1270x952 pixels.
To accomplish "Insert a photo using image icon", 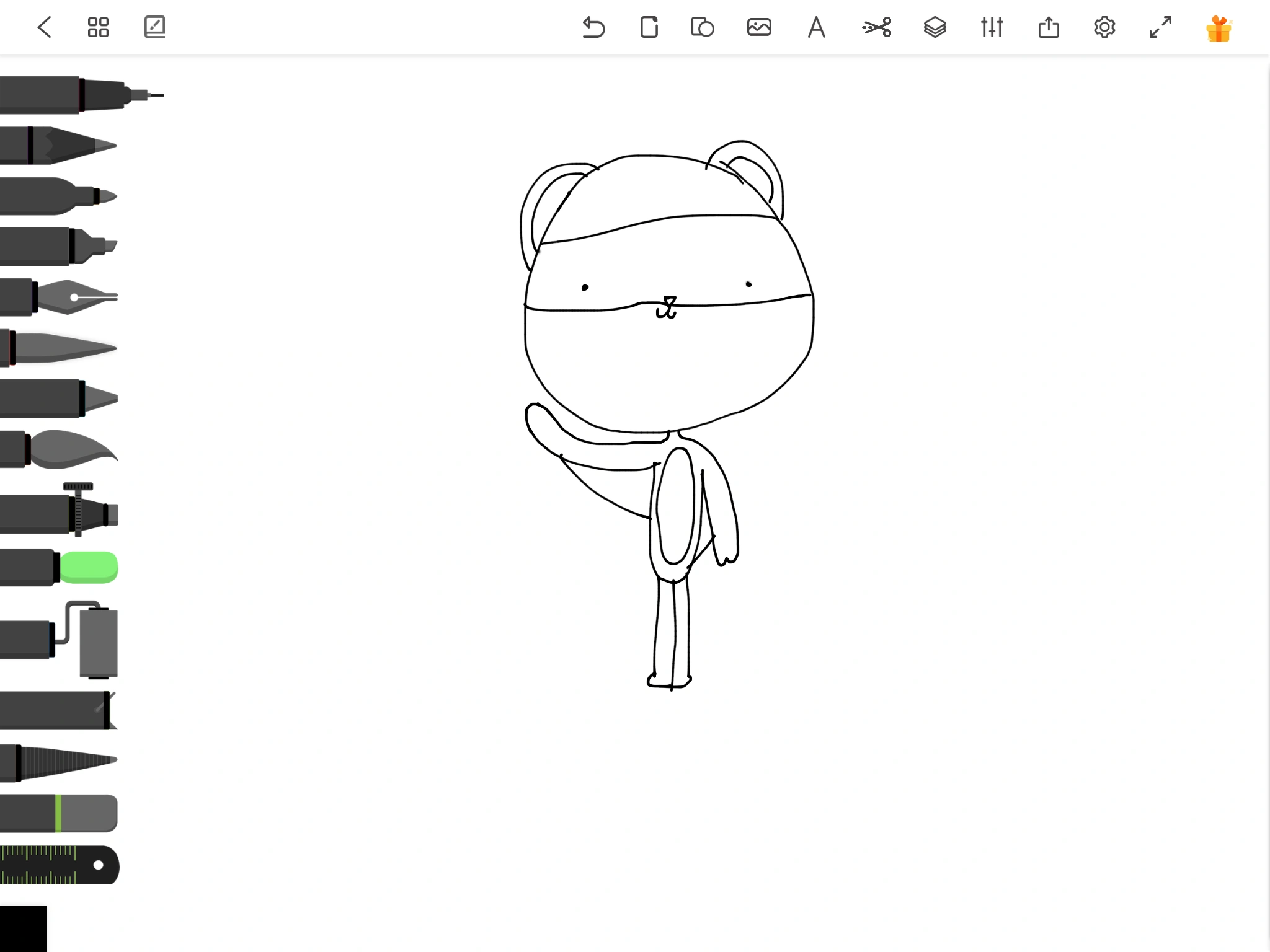I will 759,27.
